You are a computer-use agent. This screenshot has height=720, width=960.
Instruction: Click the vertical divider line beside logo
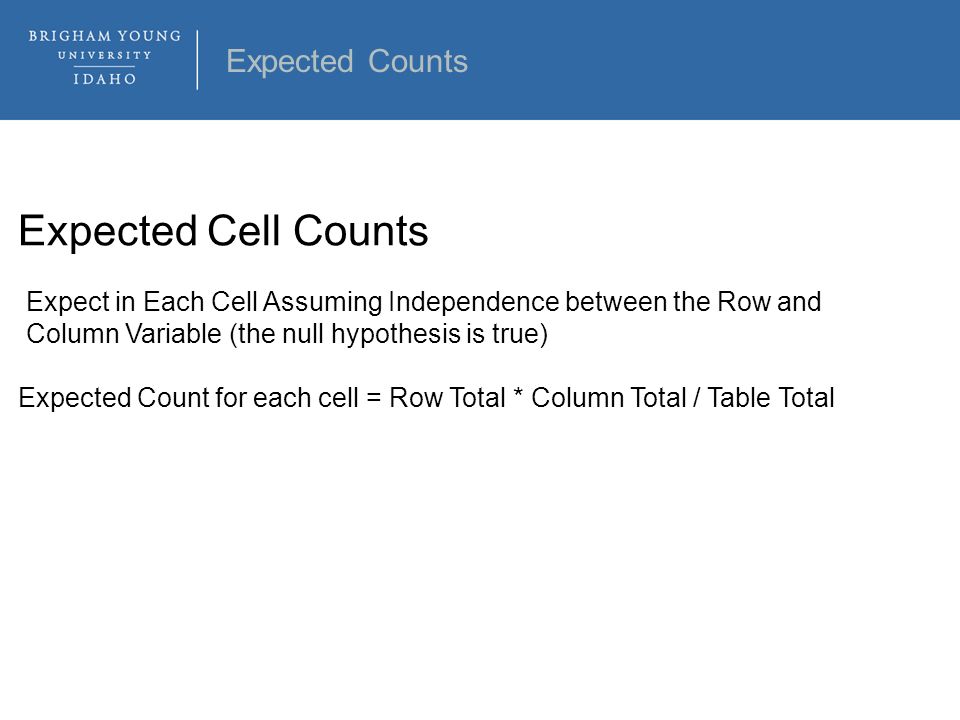[197, 59]
